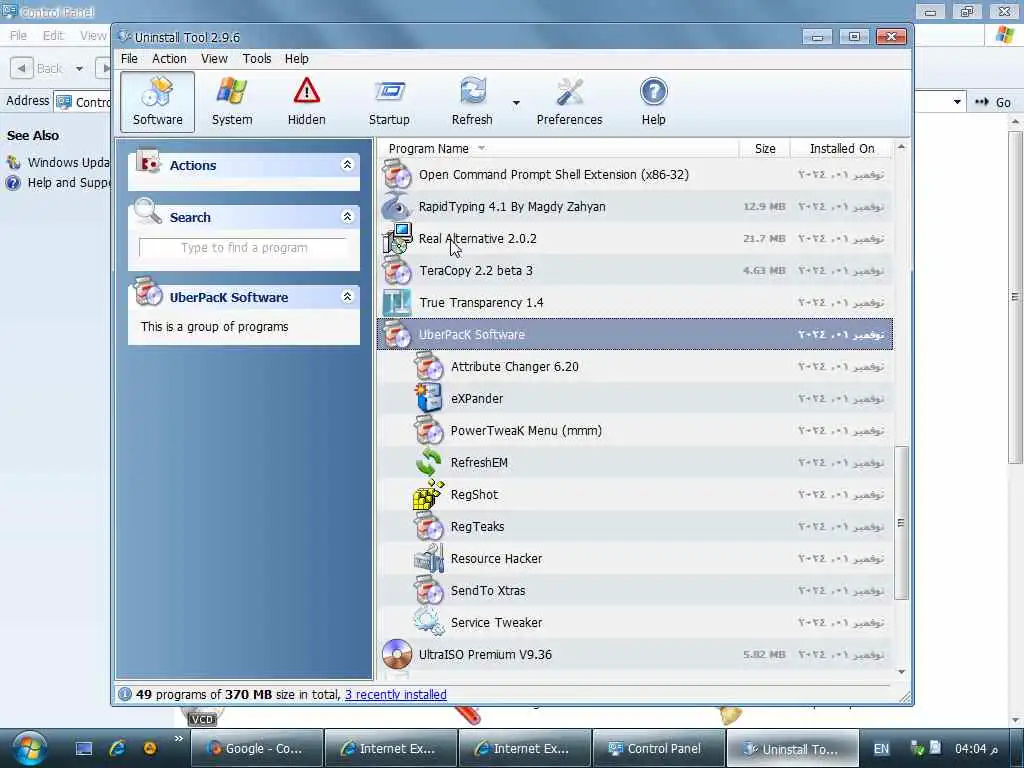This screenshot has height=768, width=1024.
Task: Click the '12.9 MB' size cell
Action: tap(763, 206)
